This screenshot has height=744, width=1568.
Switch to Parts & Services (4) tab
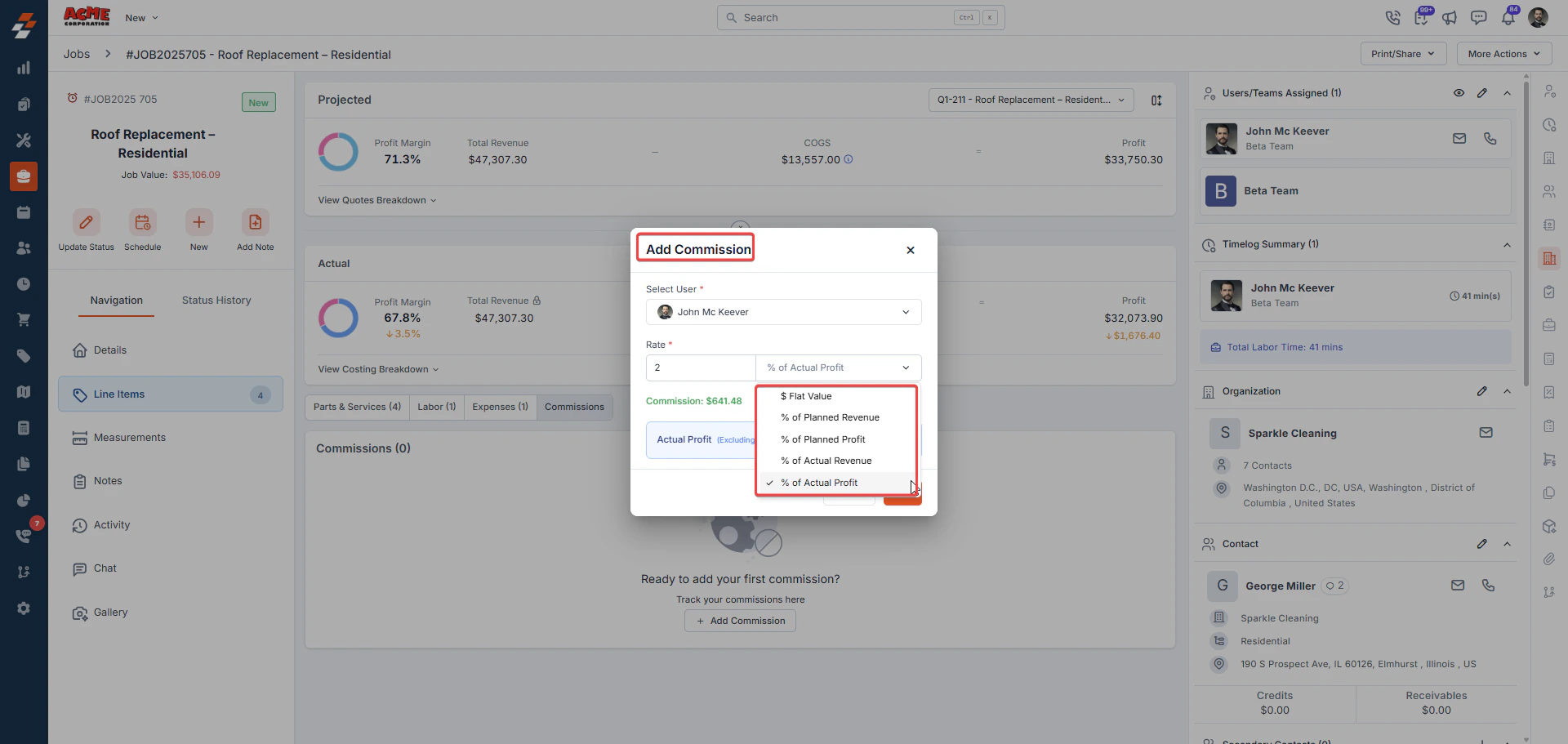(357, 407)
